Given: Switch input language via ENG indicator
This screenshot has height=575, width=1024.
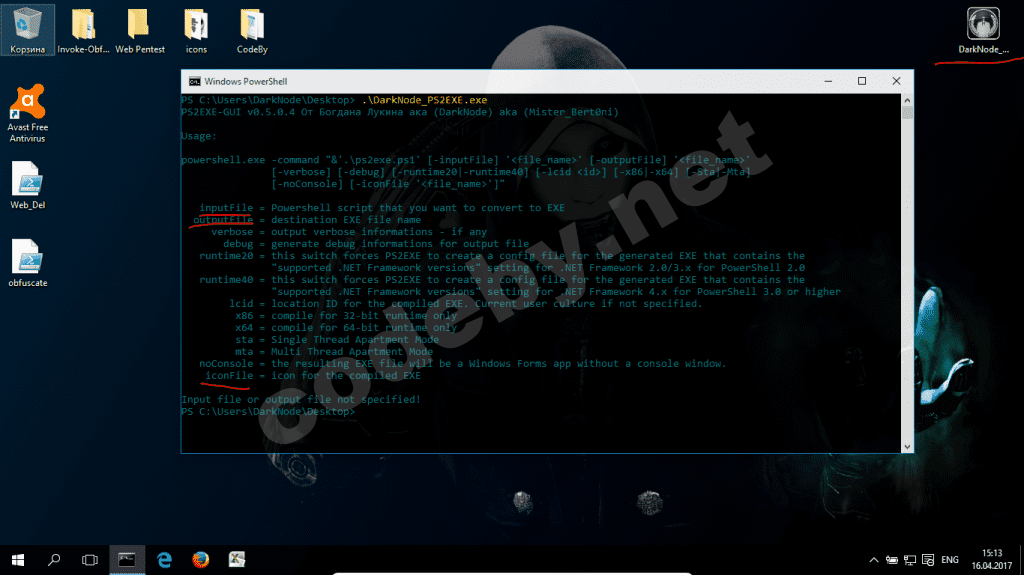Looking at the screenshot, I should 950,560.
